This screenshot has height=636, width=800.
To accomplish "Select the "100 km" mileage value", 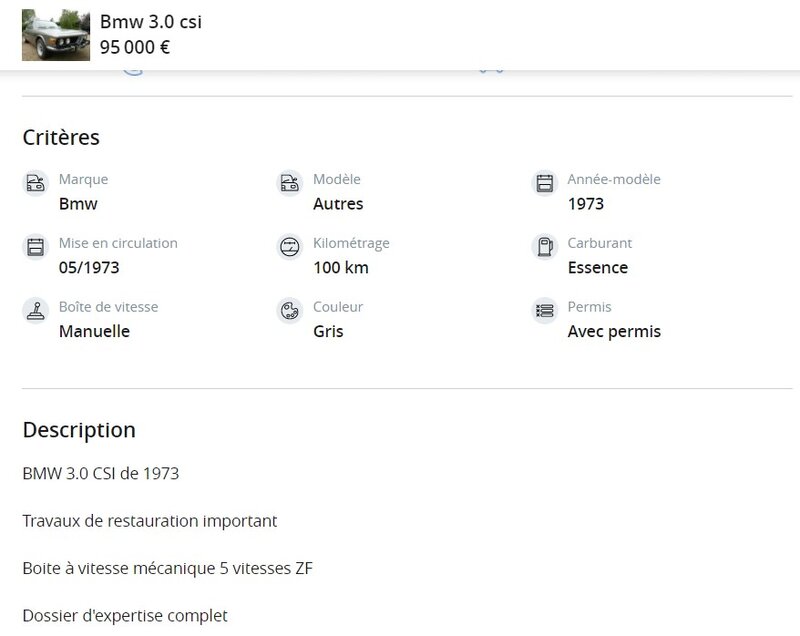I will click(341, 267).
